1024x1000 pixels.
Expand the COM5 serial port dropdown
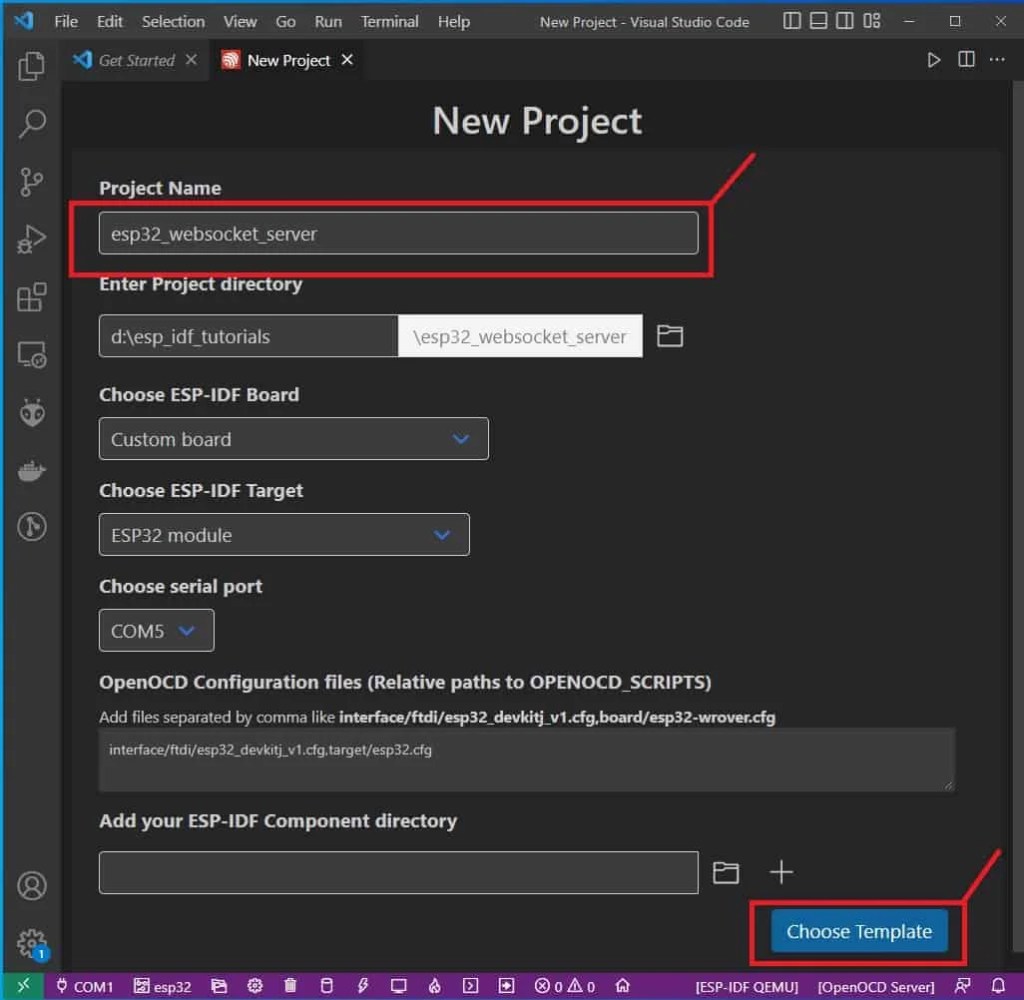pyautogui.click(x=156, y=630)
